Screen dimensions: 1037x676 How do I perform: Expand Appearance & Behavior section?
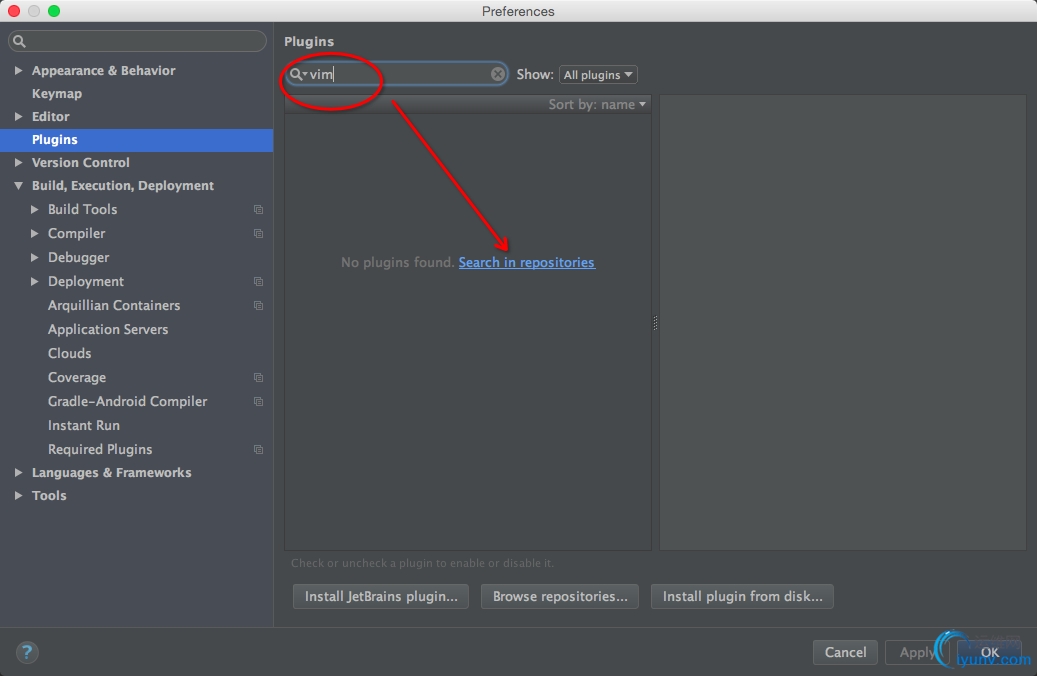[19, 70]
